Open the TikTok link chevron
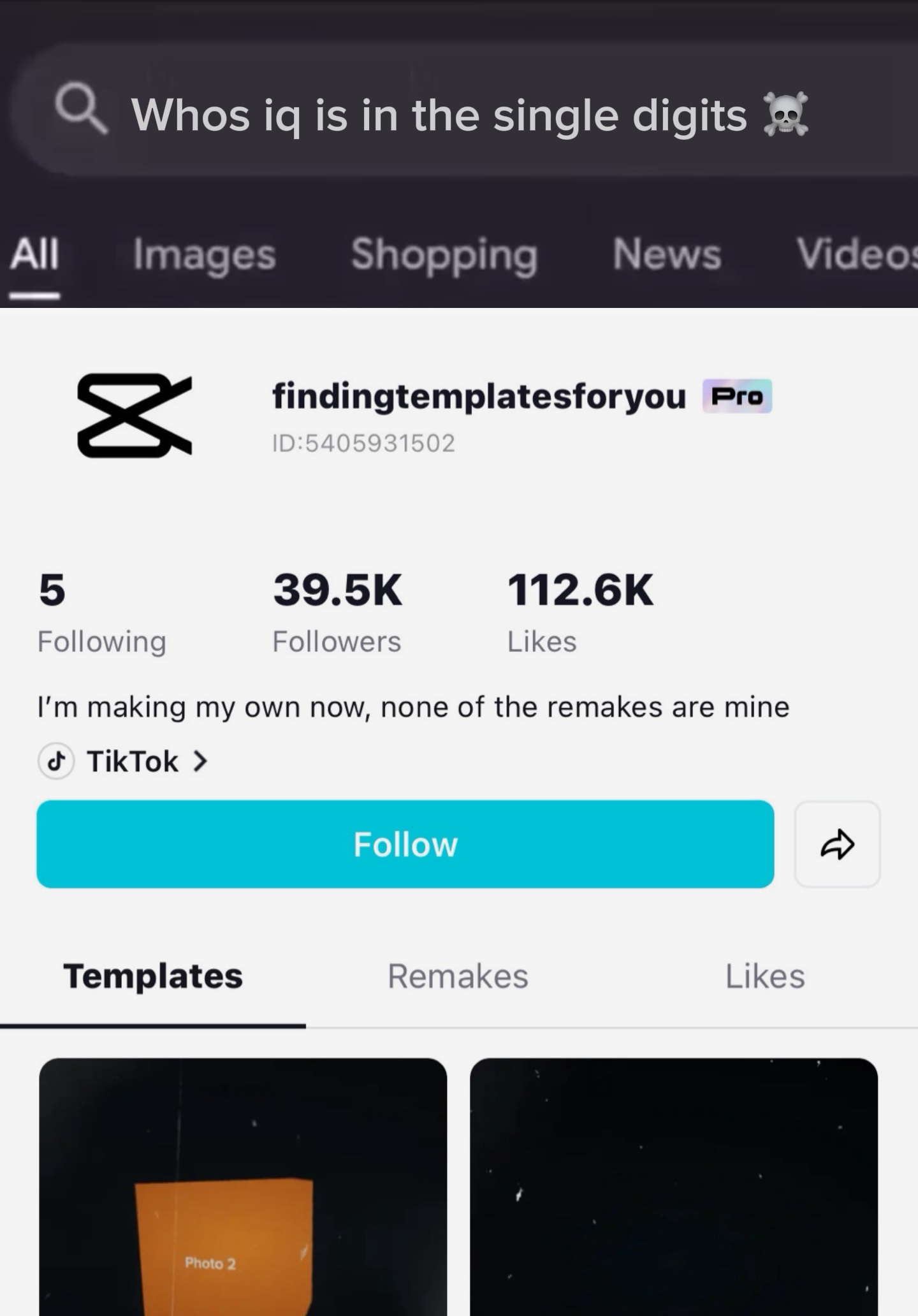918x1316 pixels. point(200,761)
